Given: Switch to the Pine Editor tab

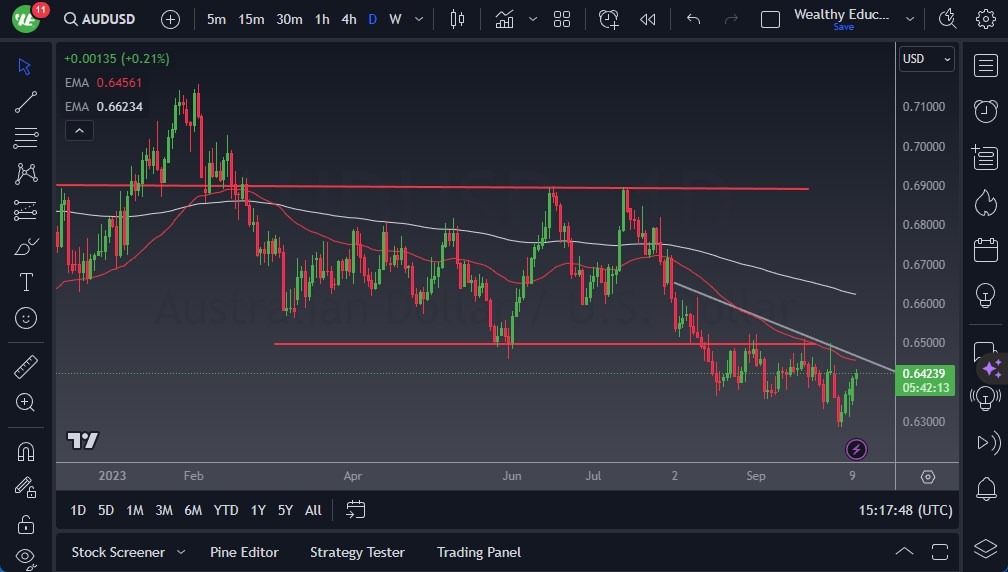Looking at the screenshot, I should (x=244, y=552).
